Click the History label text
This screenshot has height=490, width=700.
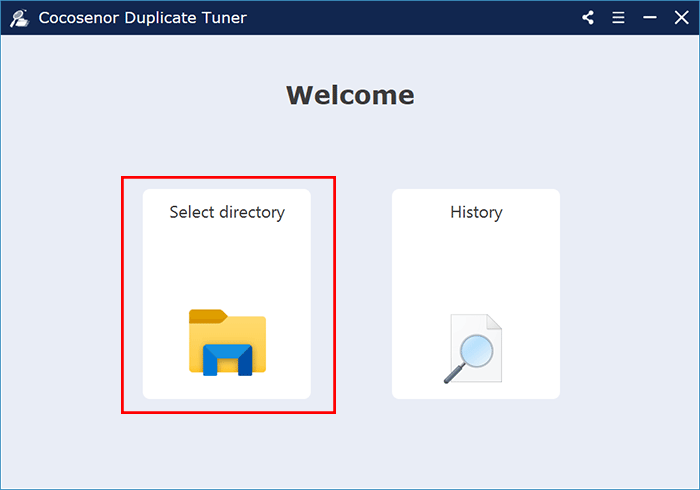(476, 212)
